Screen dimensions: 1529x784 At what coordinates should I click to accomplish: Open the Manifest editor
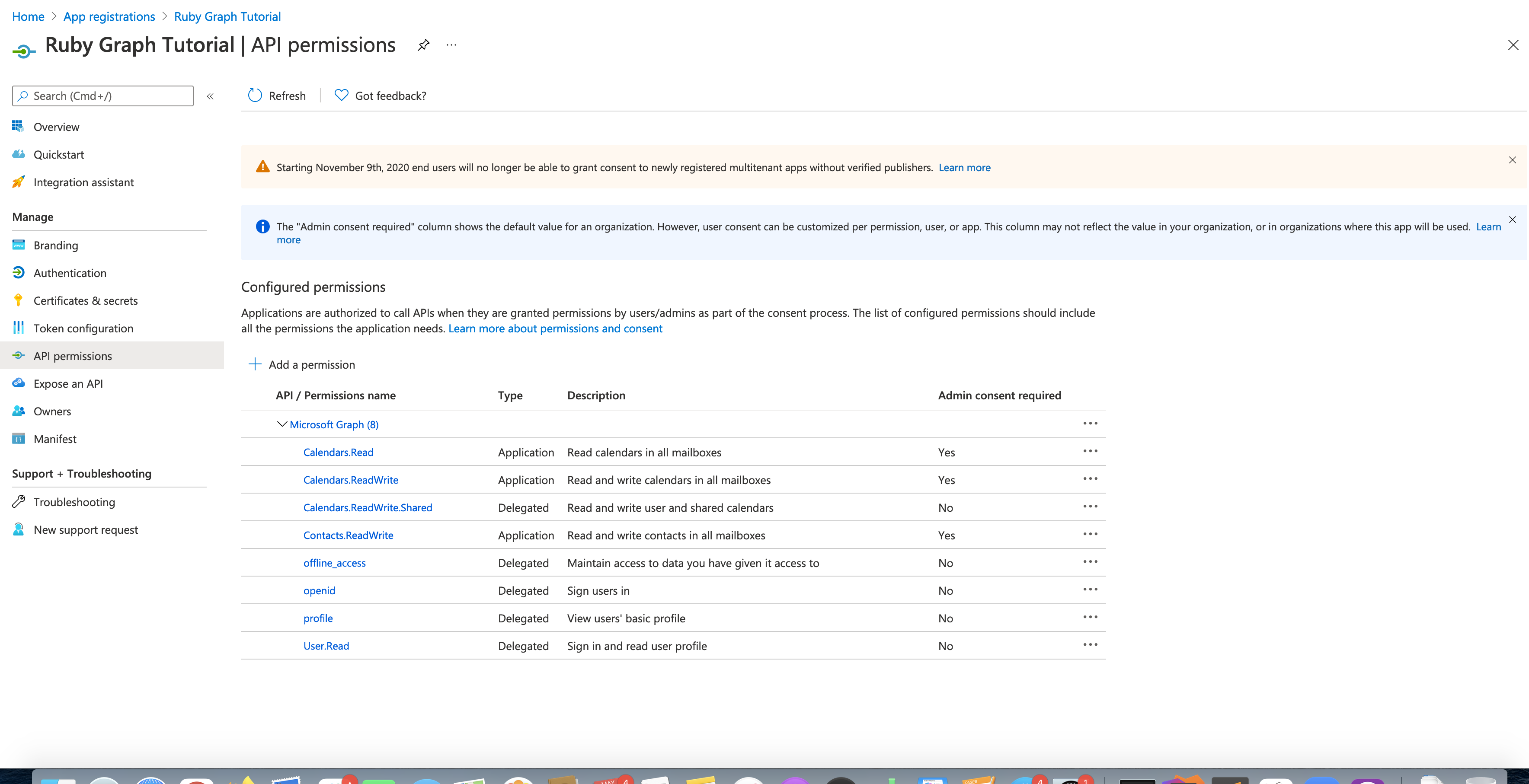point(54,439)
